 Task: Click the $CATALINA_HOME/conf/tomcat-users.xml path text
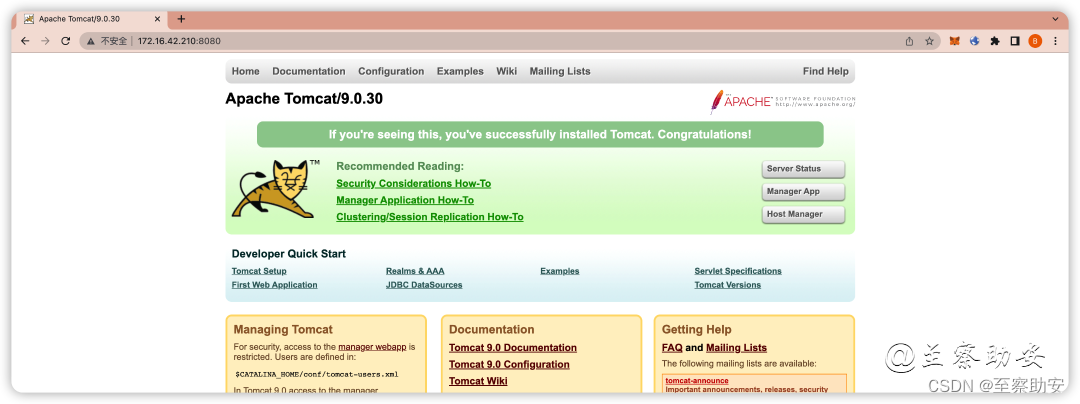click(317, 374)
